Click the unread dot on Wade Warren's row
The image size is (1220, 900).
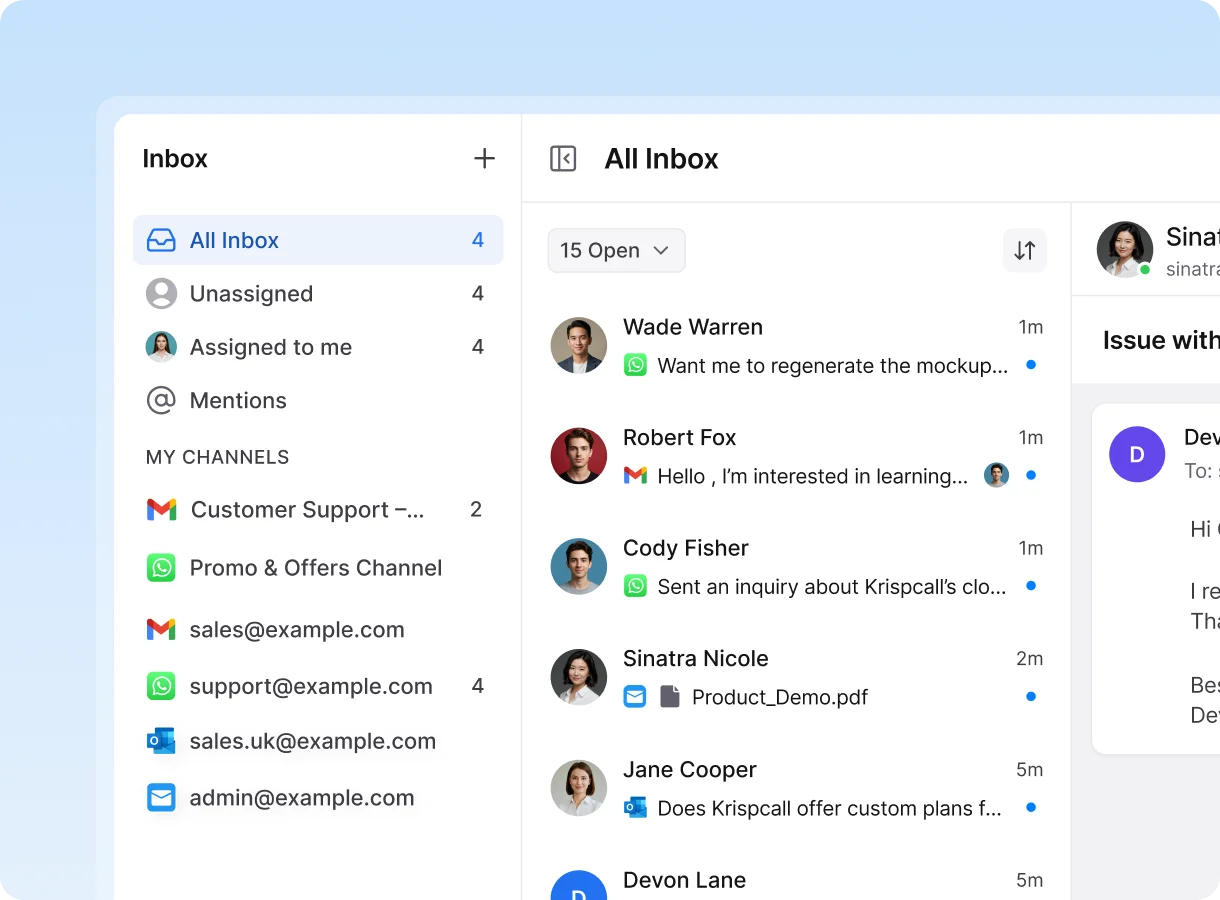click(1031, 365)
